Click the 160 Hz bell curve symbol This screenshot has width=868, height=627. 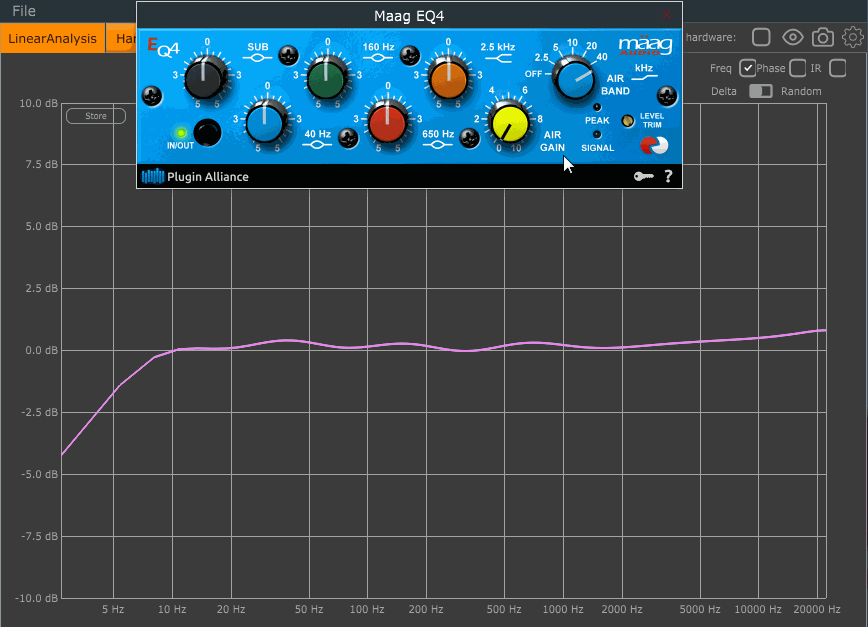[x=379, y=58]
